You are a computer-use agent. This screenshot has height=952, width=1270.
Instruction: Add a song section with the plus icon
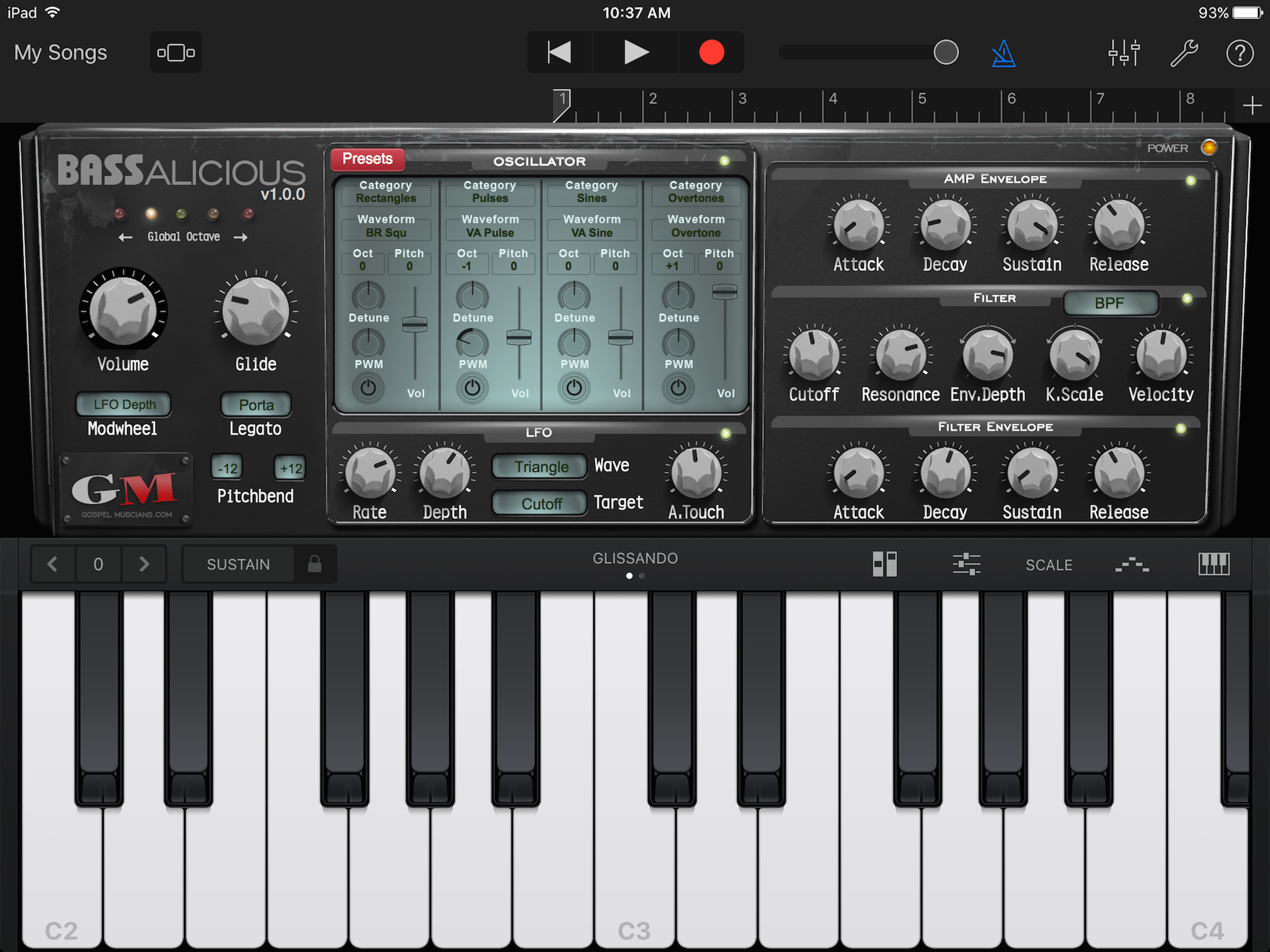pyautogui.click(x=1252, y=105)
